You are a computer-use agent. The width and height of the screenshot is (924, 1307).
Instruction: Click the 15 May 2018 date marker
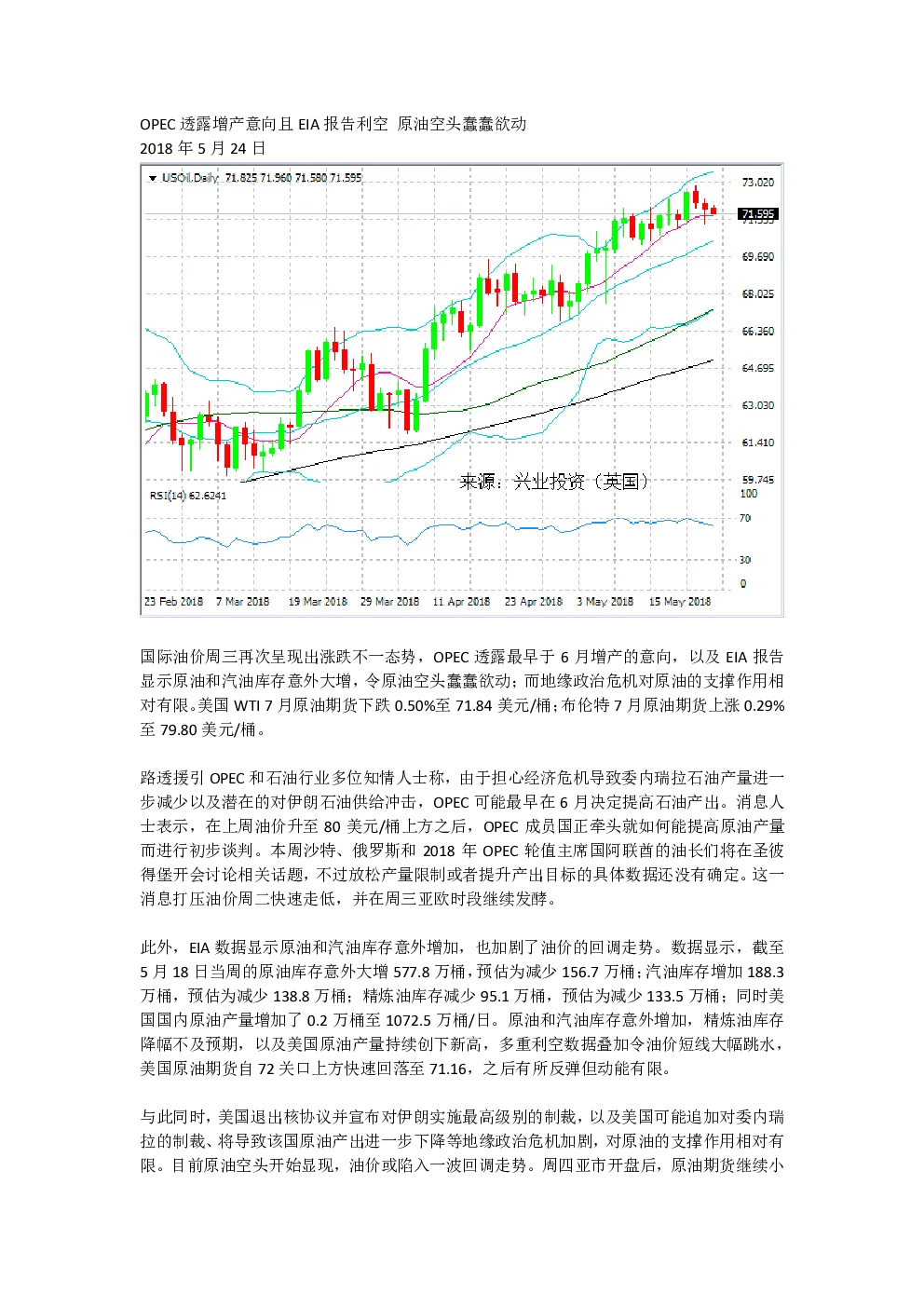coord(680,602)
